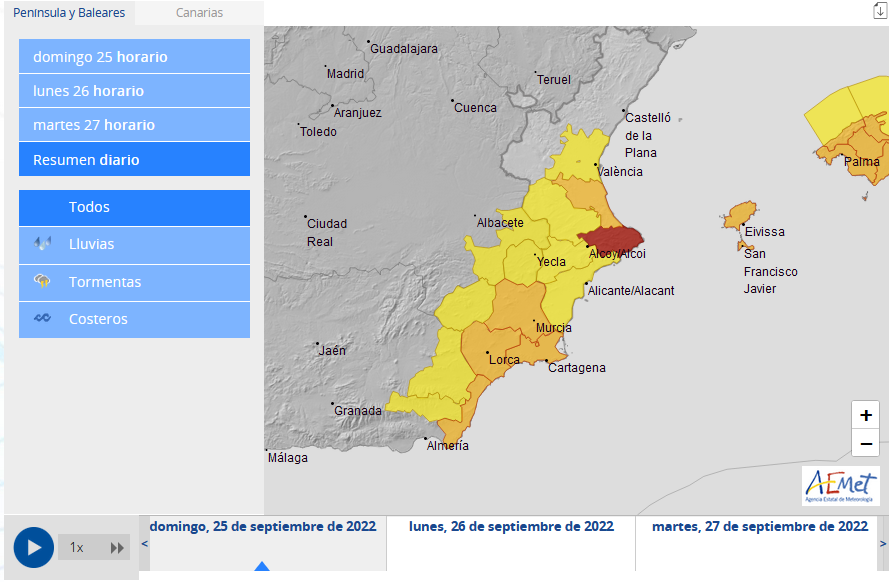Open martes 27 horario view
This screenshot has height=582, width=889.
[134, 125]
